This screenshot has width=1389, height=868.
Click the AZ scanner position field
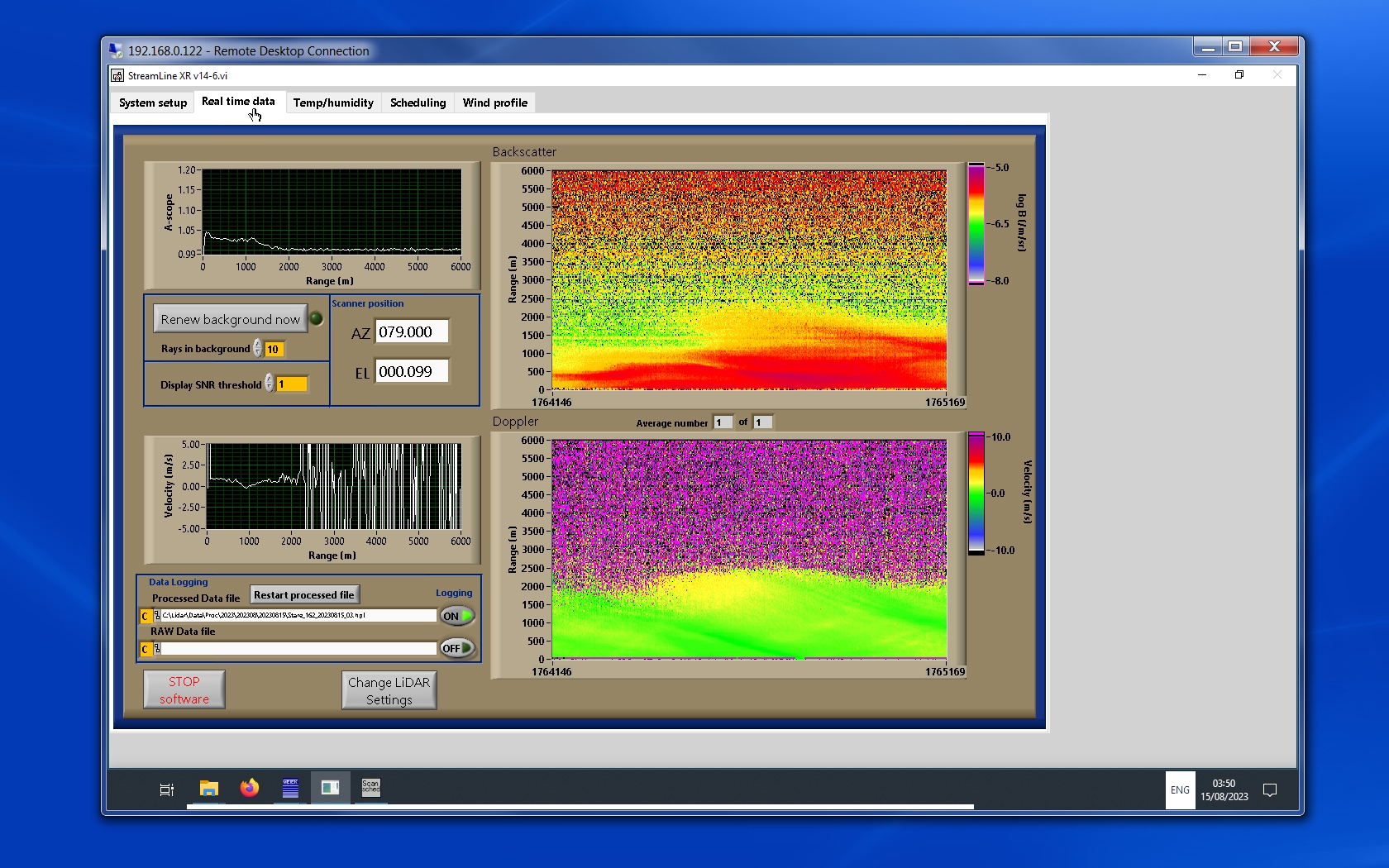(413, 331)
